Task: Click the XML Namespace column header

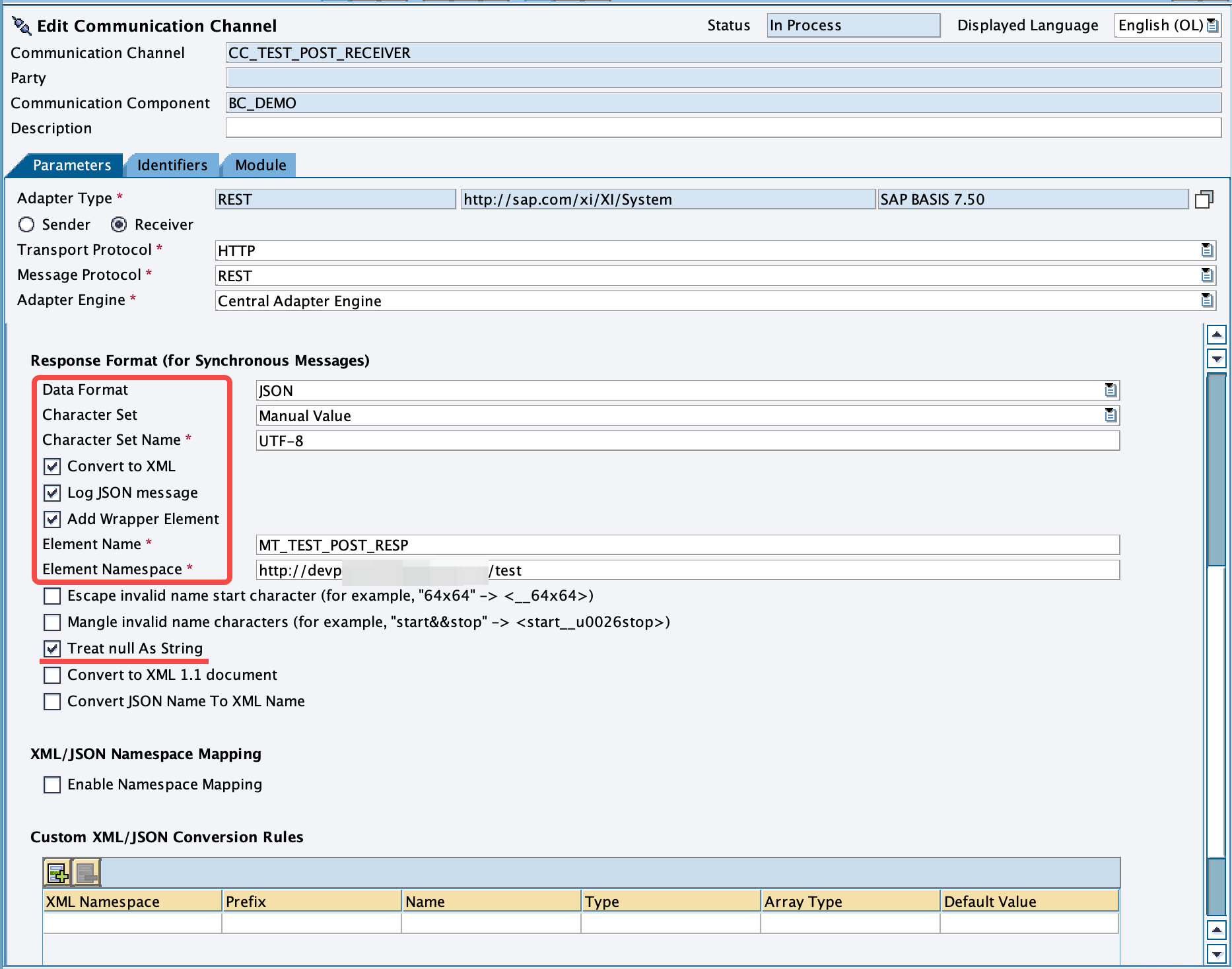Action: (133, 902)
